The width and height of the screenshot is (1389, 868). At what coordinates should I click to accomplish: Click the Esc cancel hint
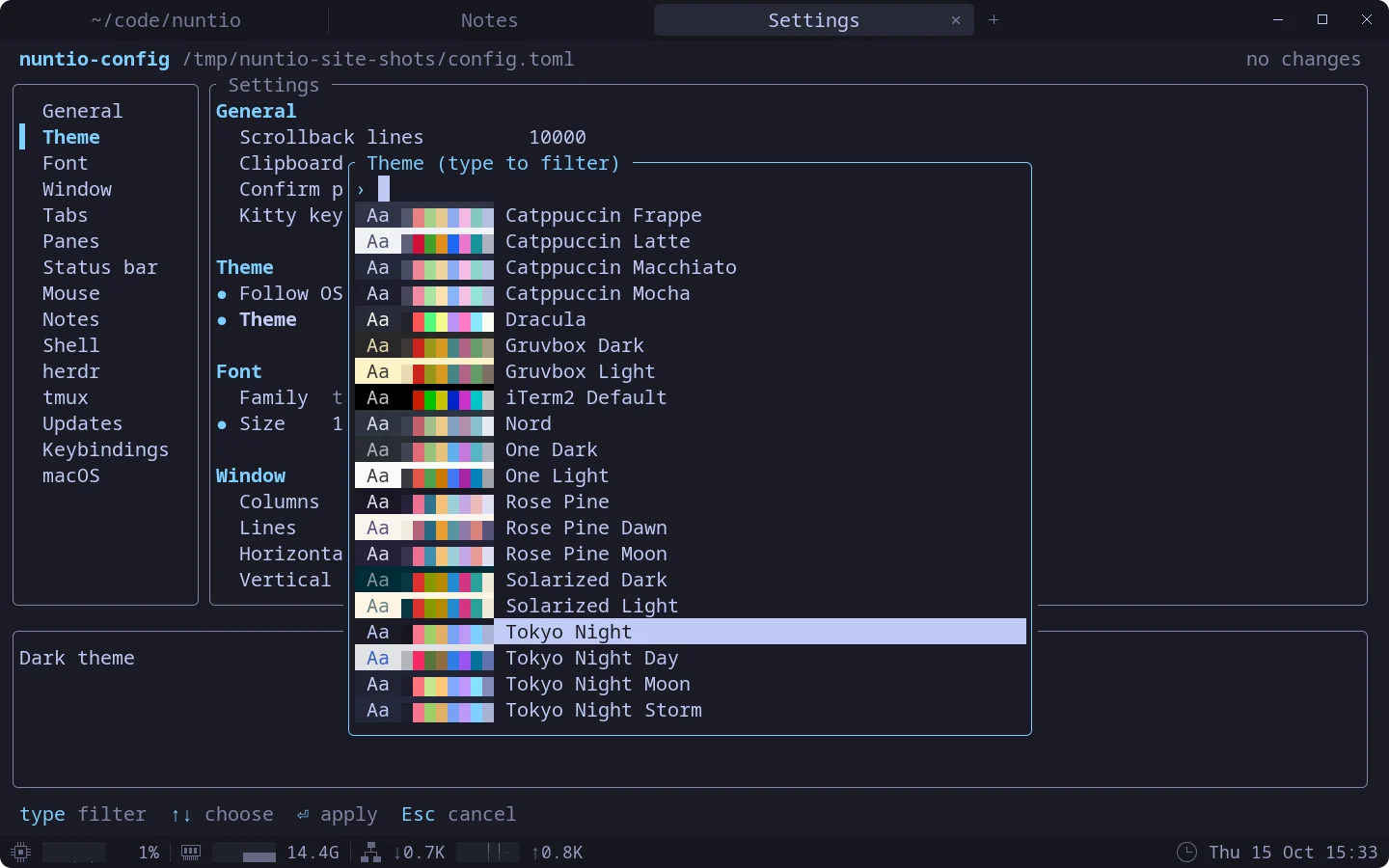458,814
